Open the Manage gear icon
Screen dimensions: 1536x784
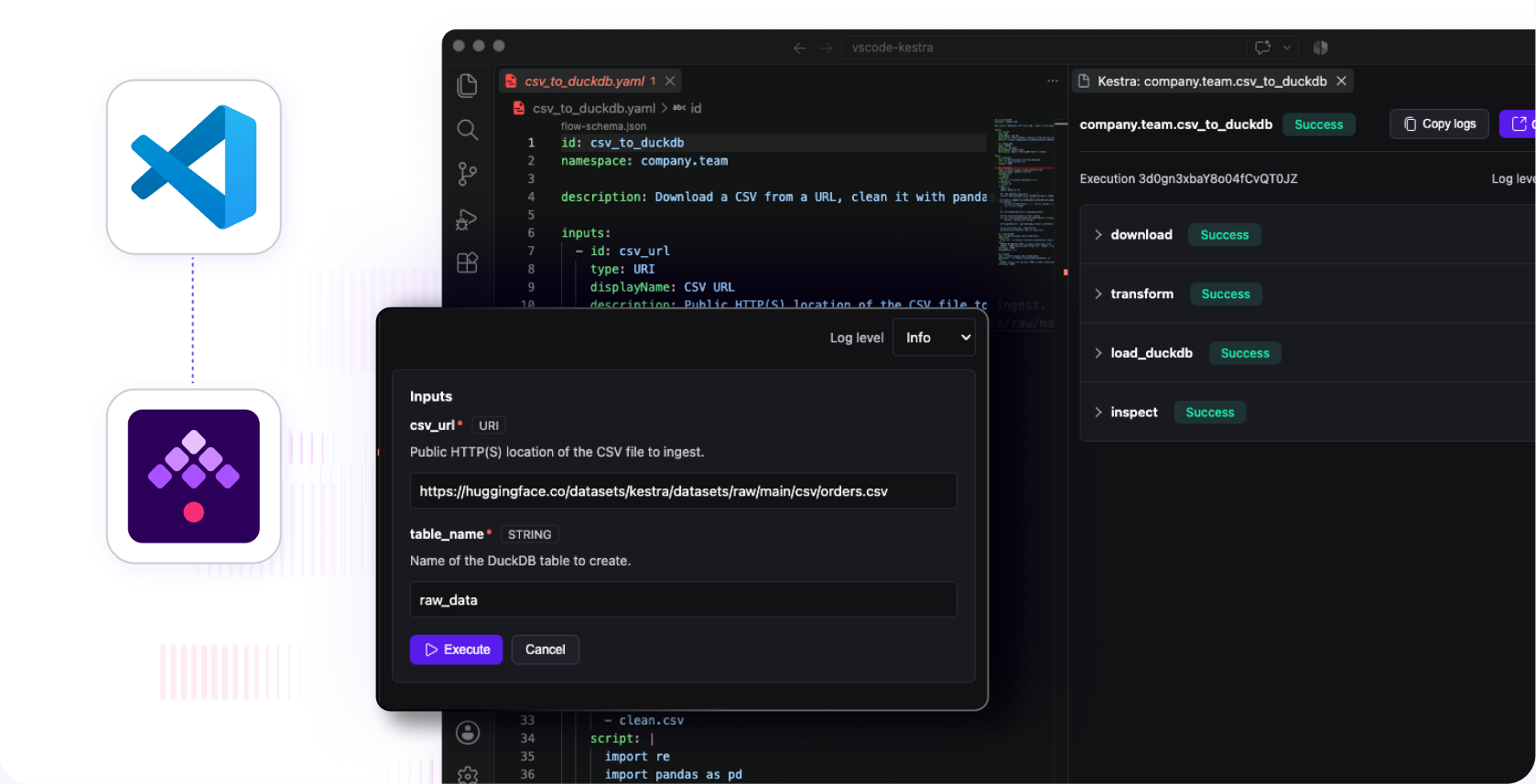(468, 774)
